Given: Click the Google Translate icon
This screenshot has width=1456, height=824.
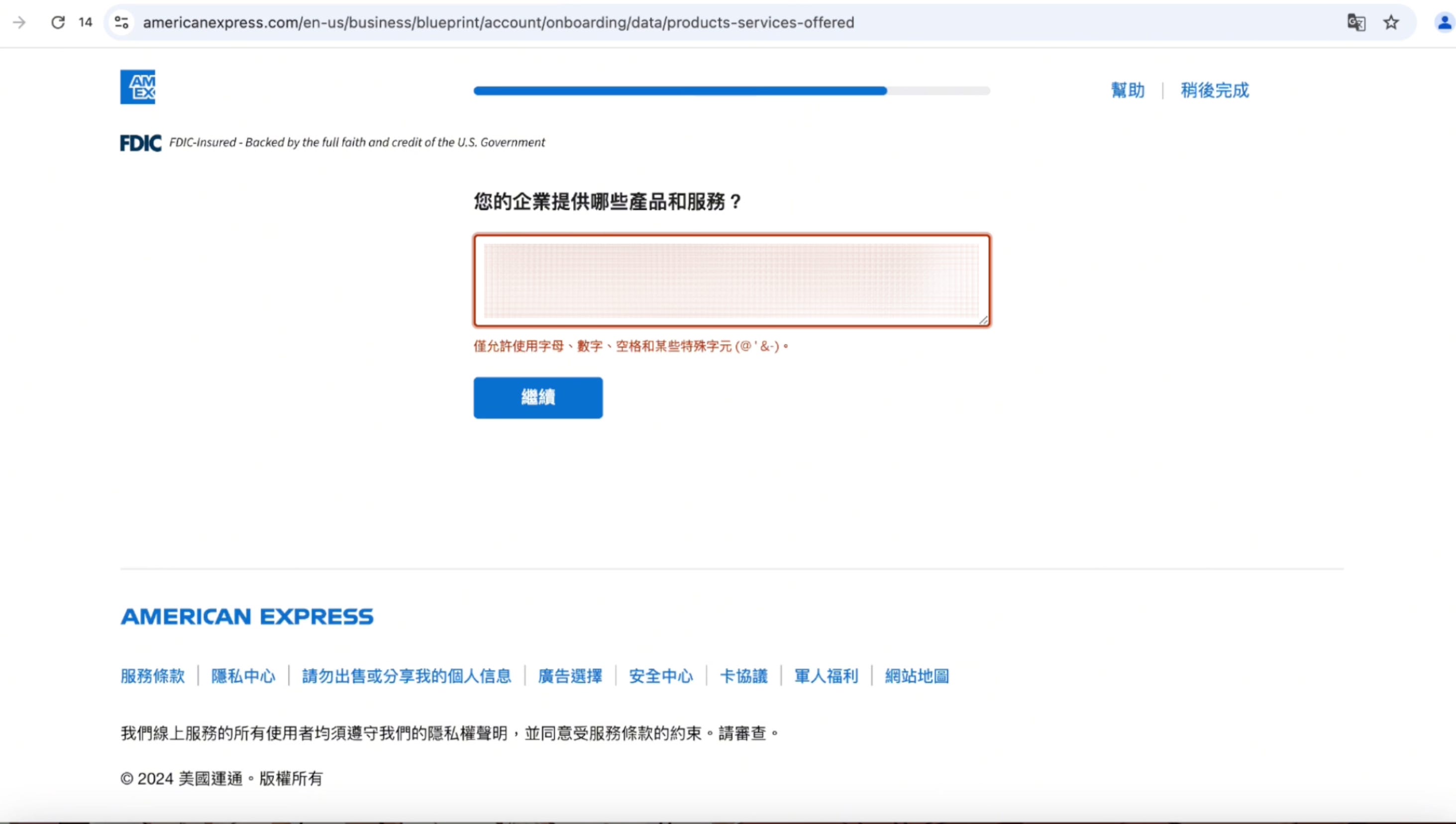Looking at the screenshot, I should [1356, 22].
